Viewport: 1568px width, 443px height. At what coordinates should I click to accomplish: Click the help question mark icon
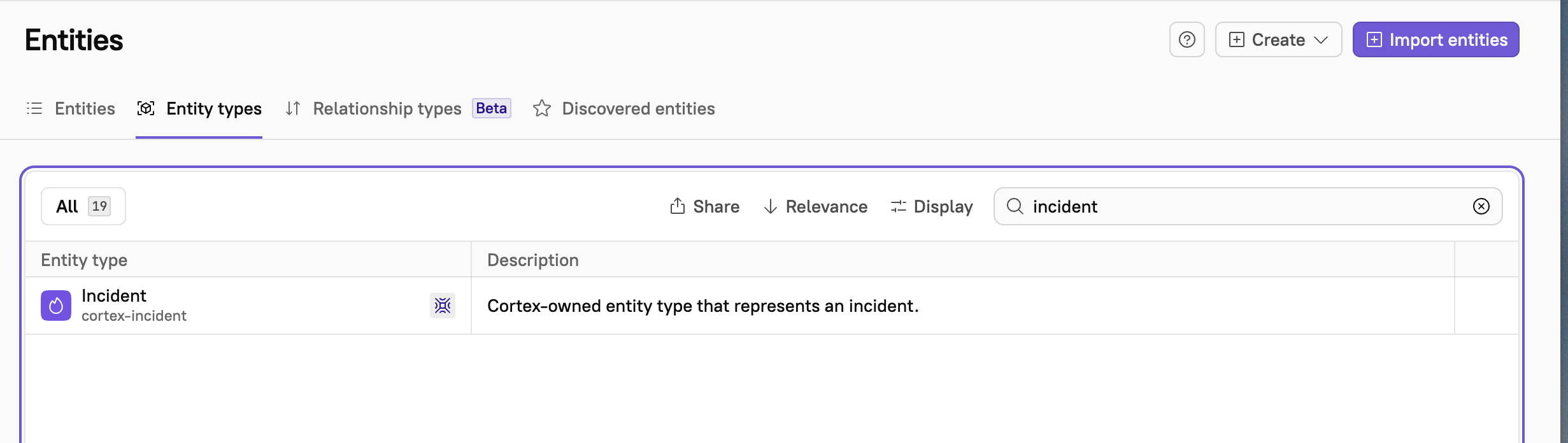(1187, 39)
